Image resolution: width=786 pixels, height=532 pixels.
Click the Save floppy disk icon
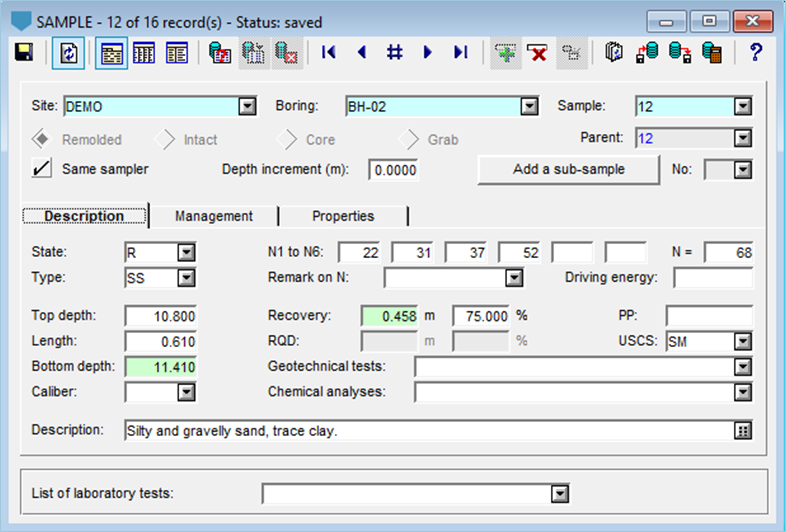[x=24, y=52]
